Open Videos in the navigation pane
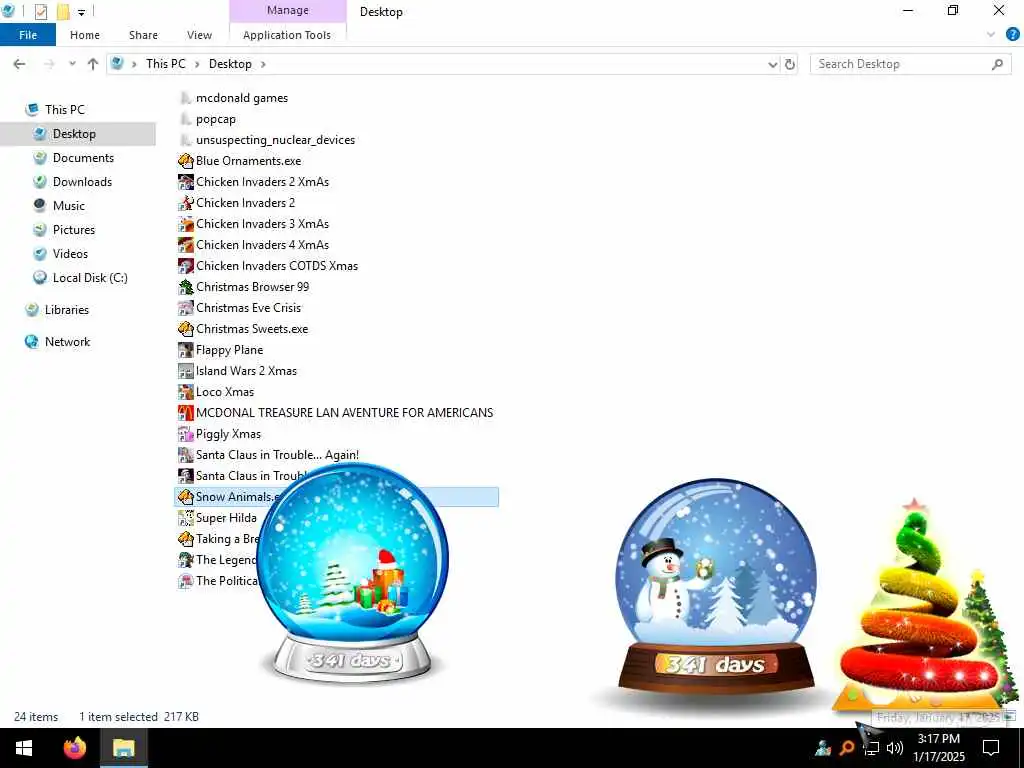This screenshot has width=1024, height=768. [70, 254]
